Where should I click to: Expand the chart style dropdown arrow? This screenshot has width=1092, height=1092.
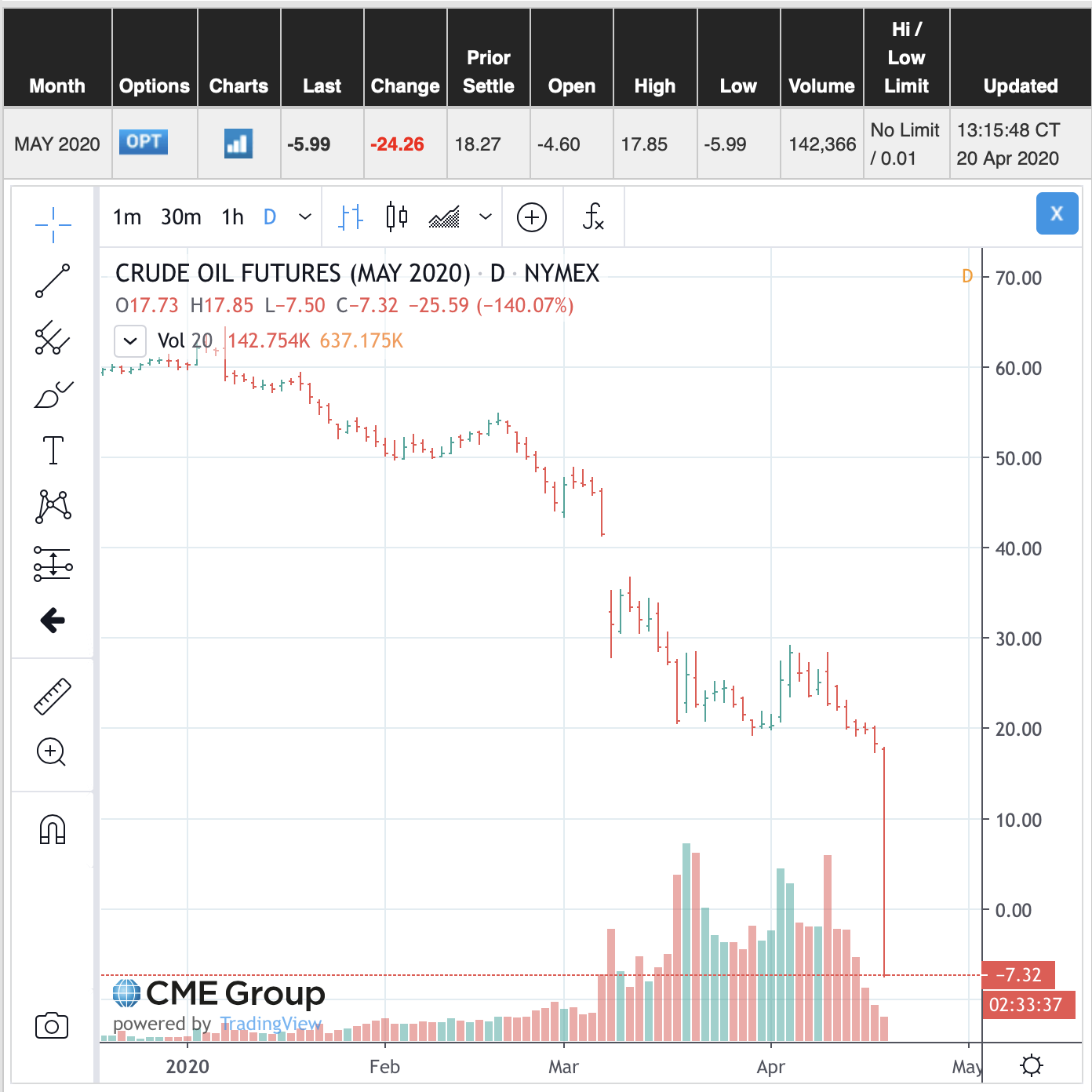[x=486, y=217]
